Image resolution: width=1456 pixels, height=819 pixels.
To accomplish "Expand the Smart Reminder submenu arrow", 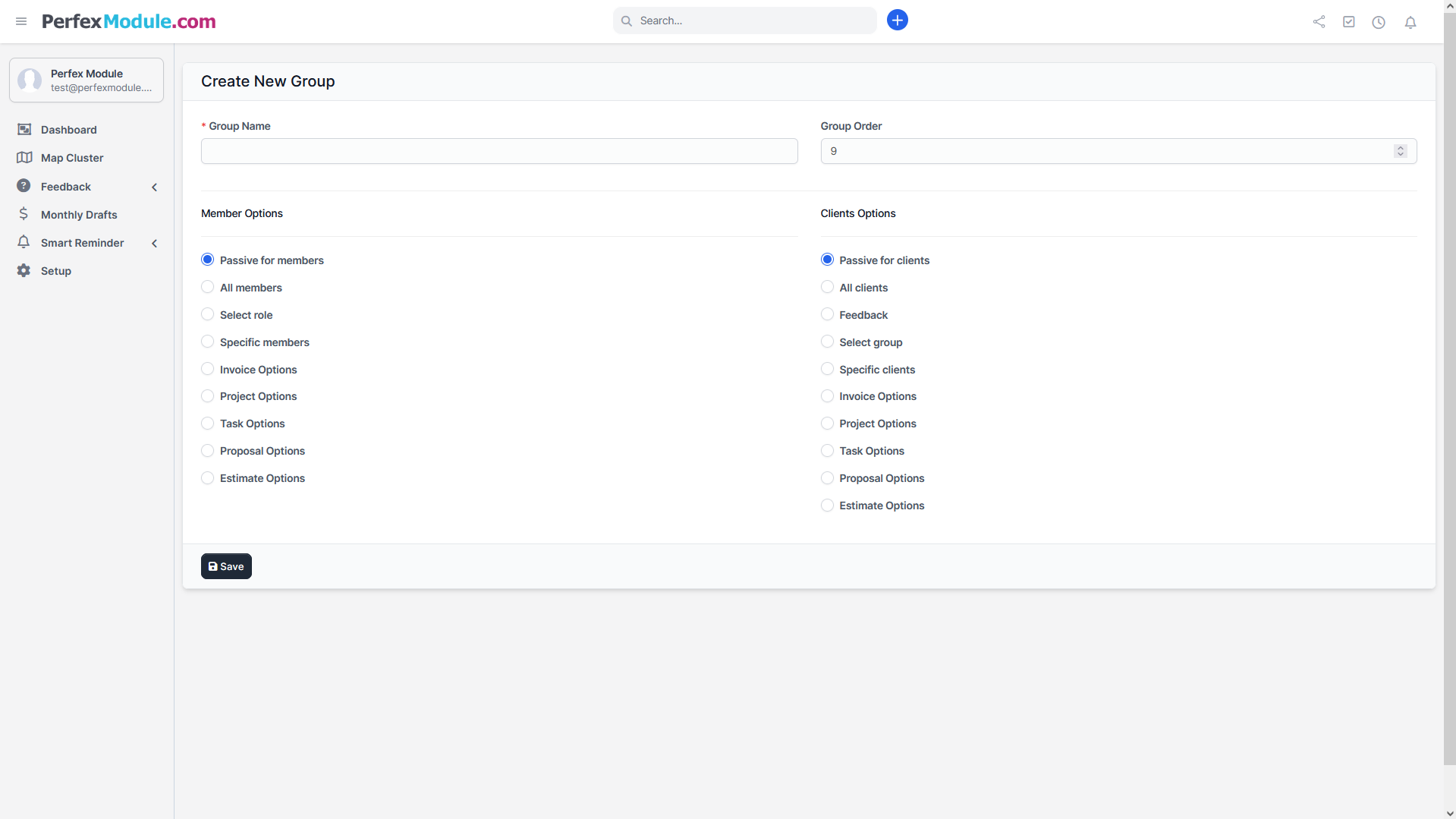I will (x=154, y=243).
